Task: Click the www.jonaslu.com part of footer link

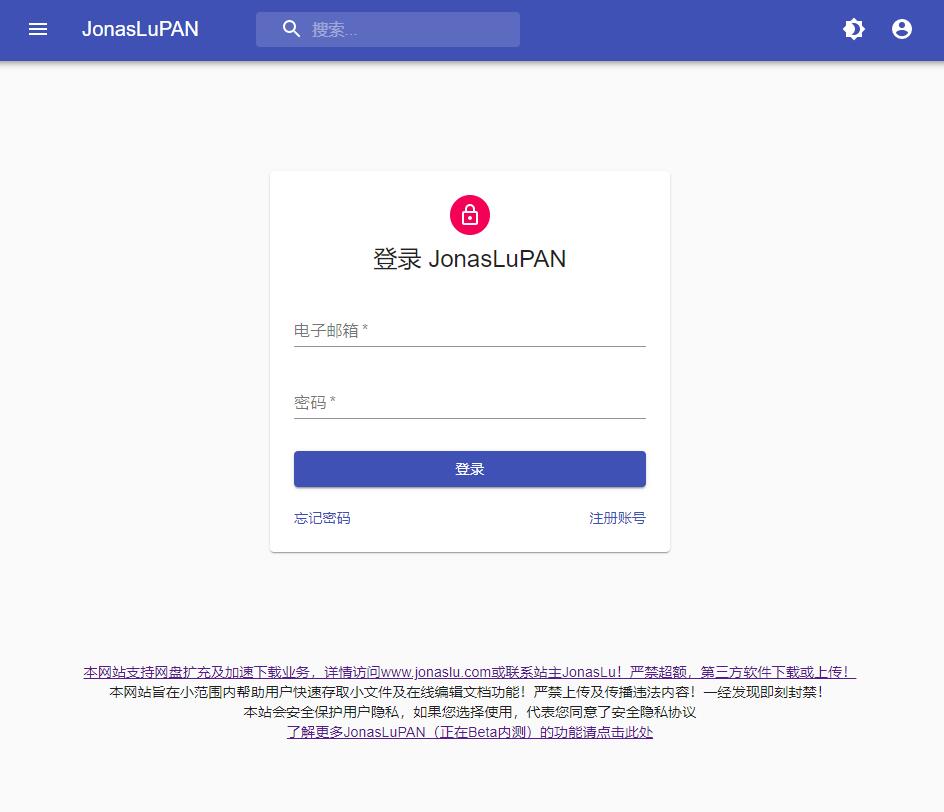Action: tap(436, 672)
